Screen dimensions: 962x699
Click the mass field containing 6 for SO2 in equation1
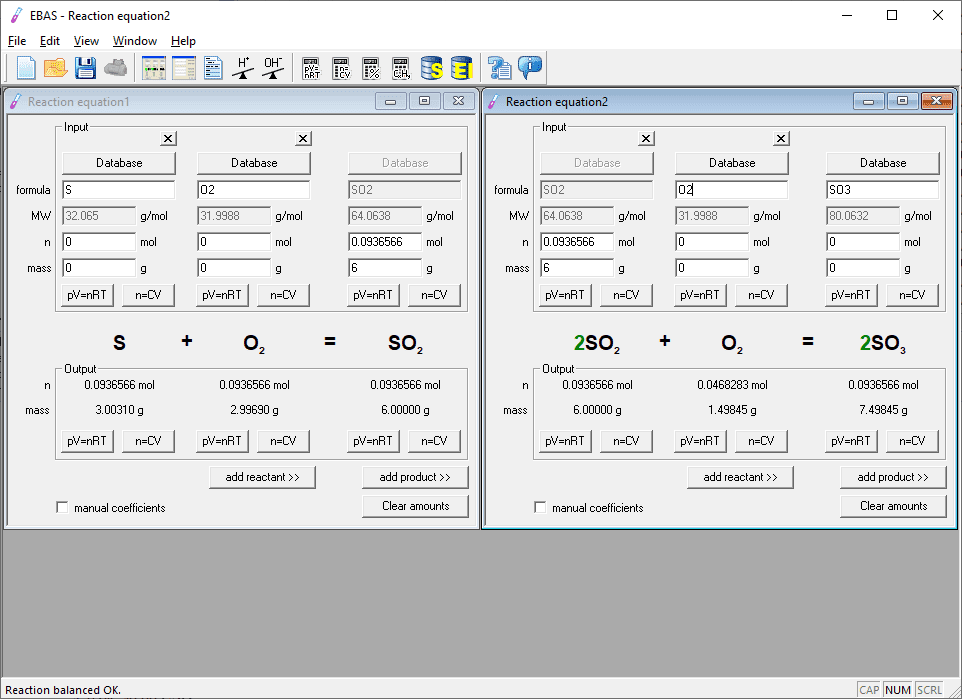coord(384,268)
